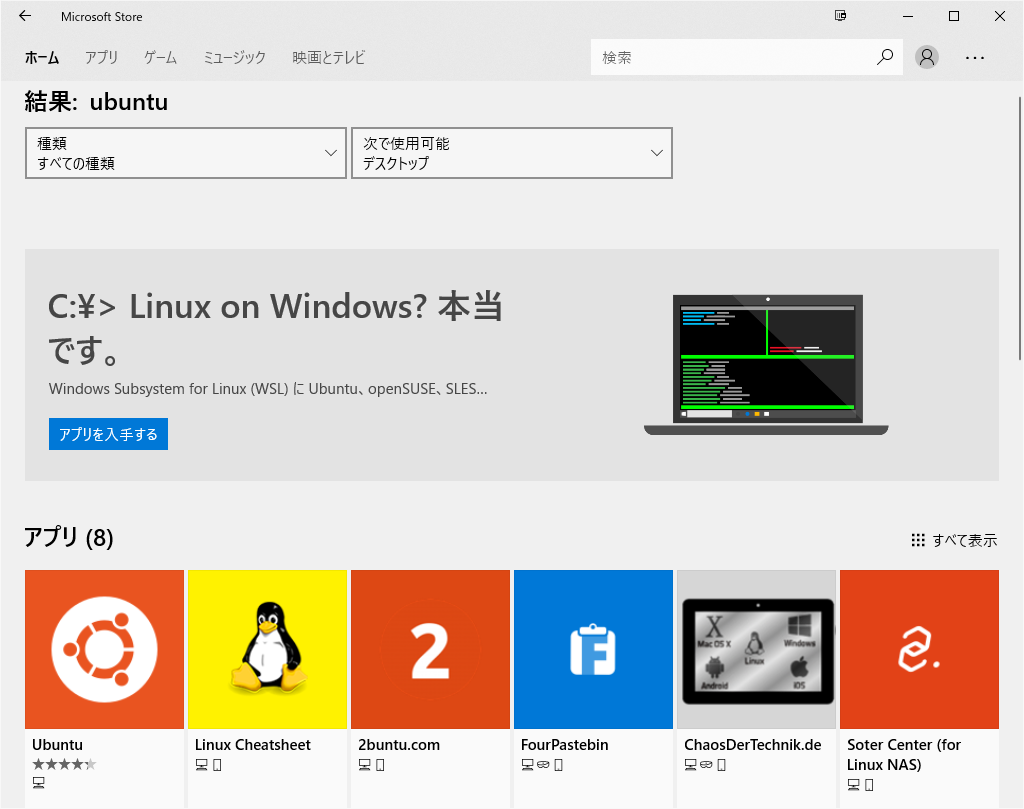Image resolution: width=1024 pixels, height=809 pixels.
Task: Click the Ubuntu star rating
Action: coord(64,764)
